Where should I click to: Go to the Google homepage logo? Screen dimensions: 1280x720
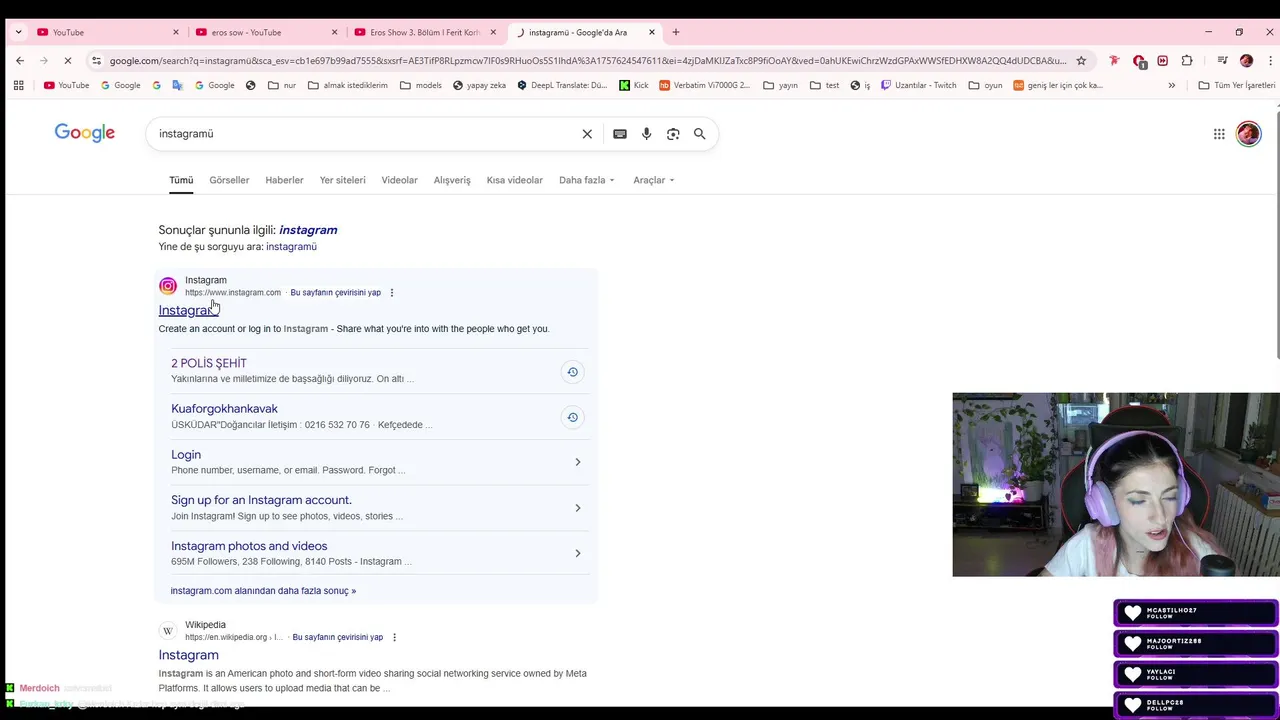[84, 133]
